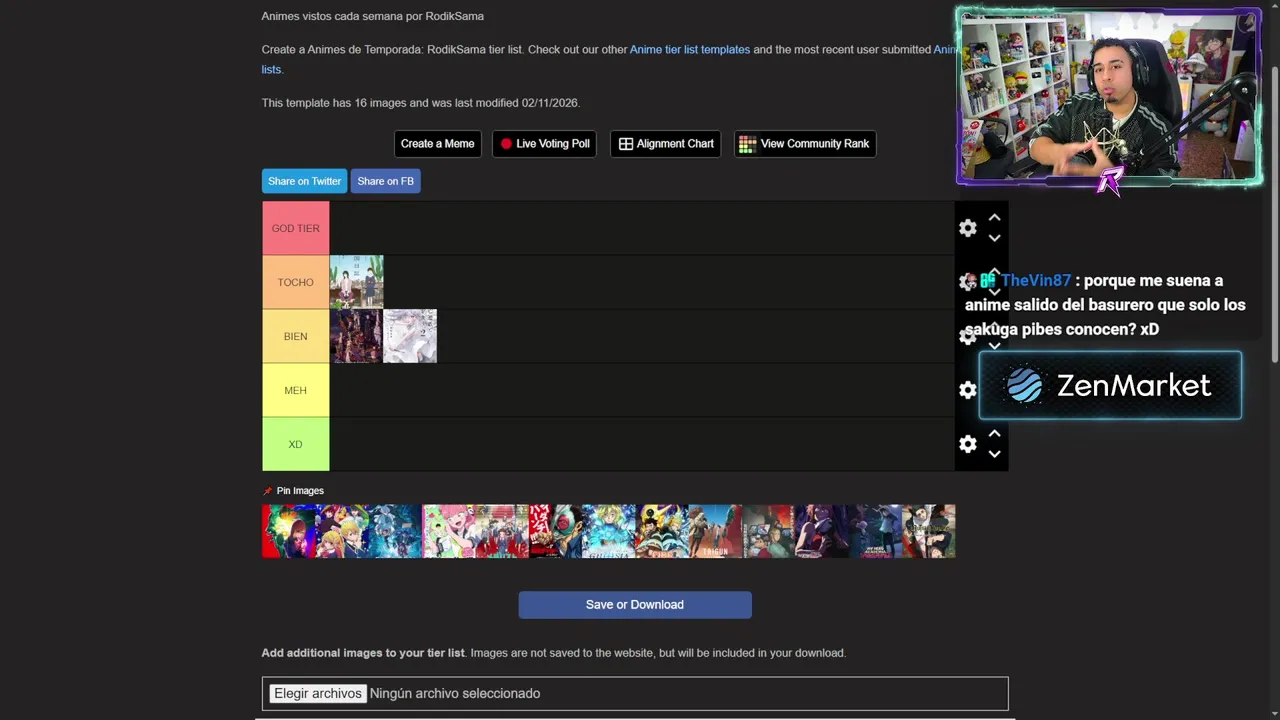Viewport: 1280px width, 720px height.
Task: Open settings gear for BIEN row
Action: coord(967,336)
